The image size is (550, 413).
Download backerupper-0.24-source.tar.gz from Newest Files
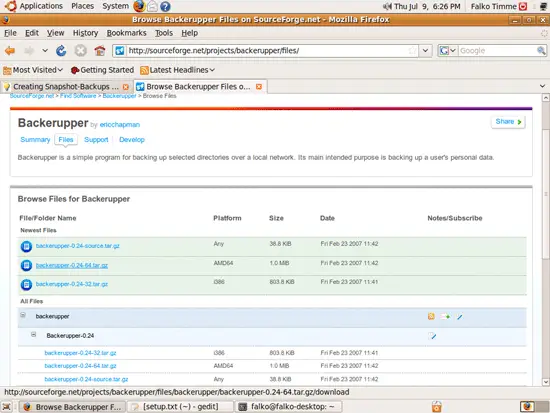78,246
